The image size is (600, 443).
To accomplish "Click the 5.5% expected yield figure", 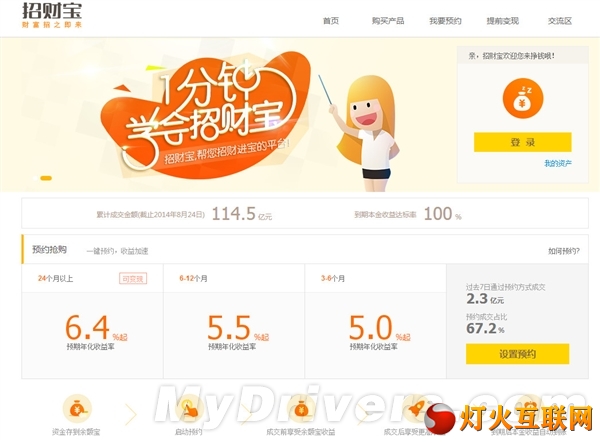I will click(x=238, y=328).
